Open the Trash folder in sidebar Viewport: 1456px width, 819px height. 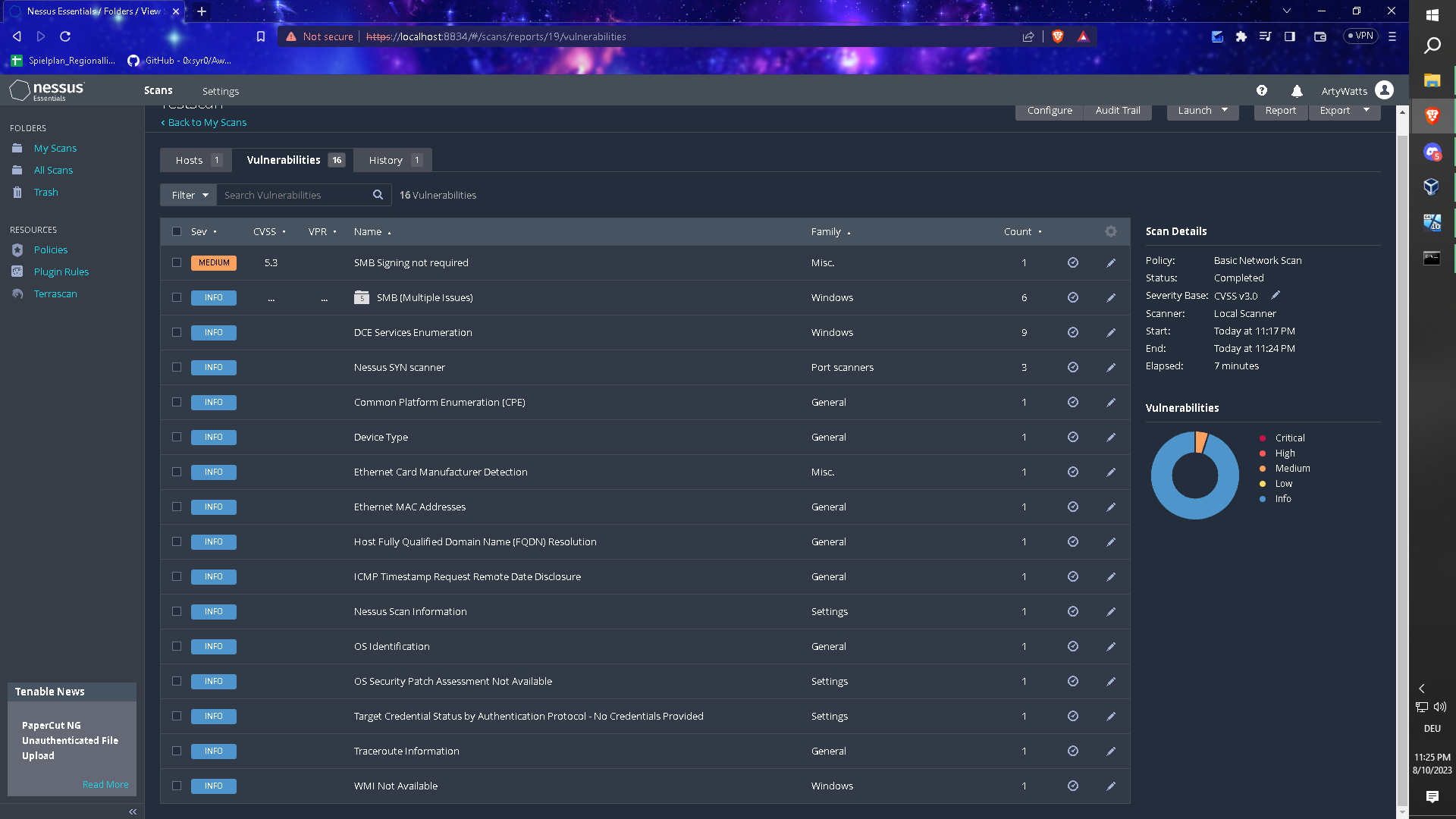(45, 192)
